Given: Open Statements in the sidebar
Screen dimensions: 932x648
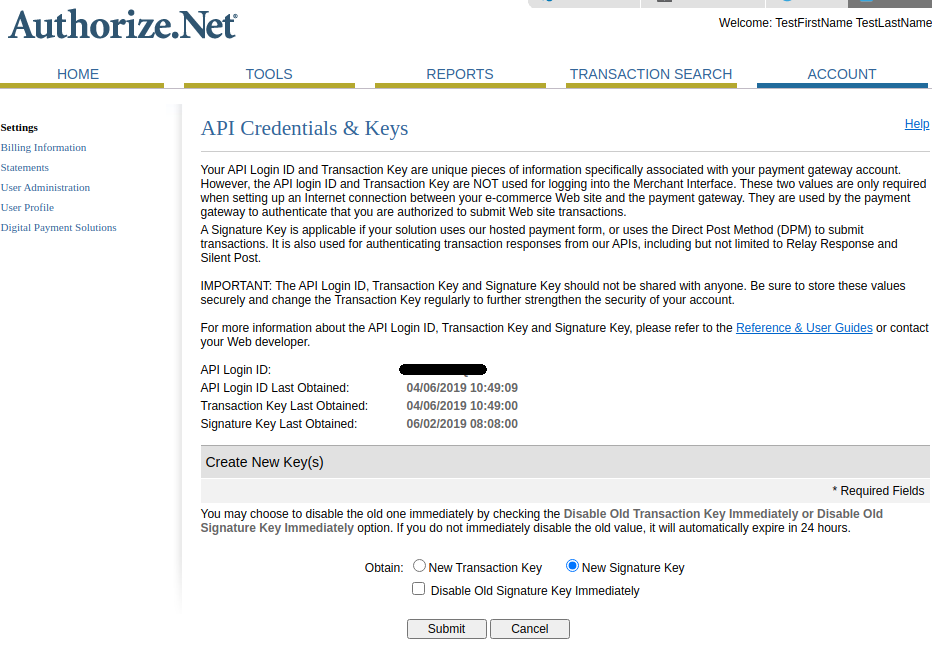Looking at the screenshot, I should click(x=24, y=168).
